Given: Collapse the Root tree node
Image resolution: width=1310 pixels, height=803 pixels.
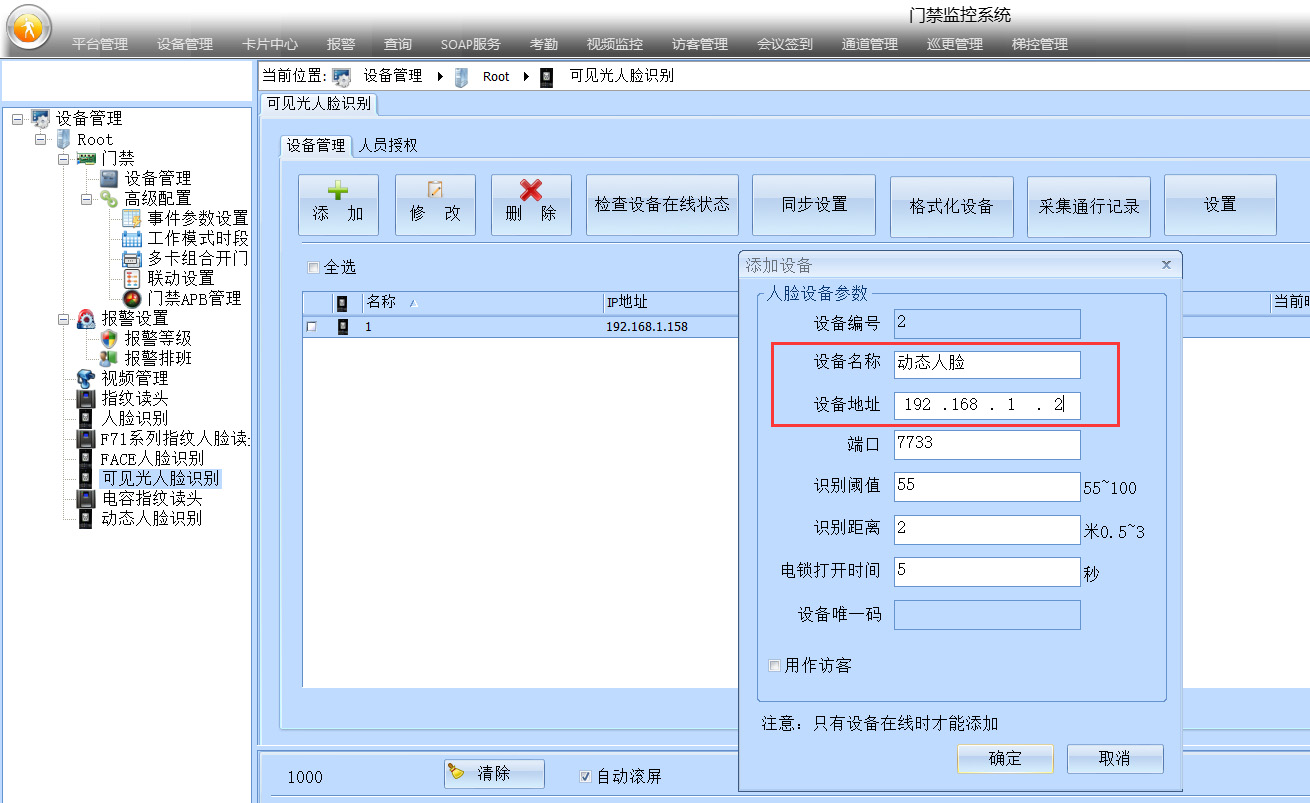Looking at the screenshot, I should point(40,139).
